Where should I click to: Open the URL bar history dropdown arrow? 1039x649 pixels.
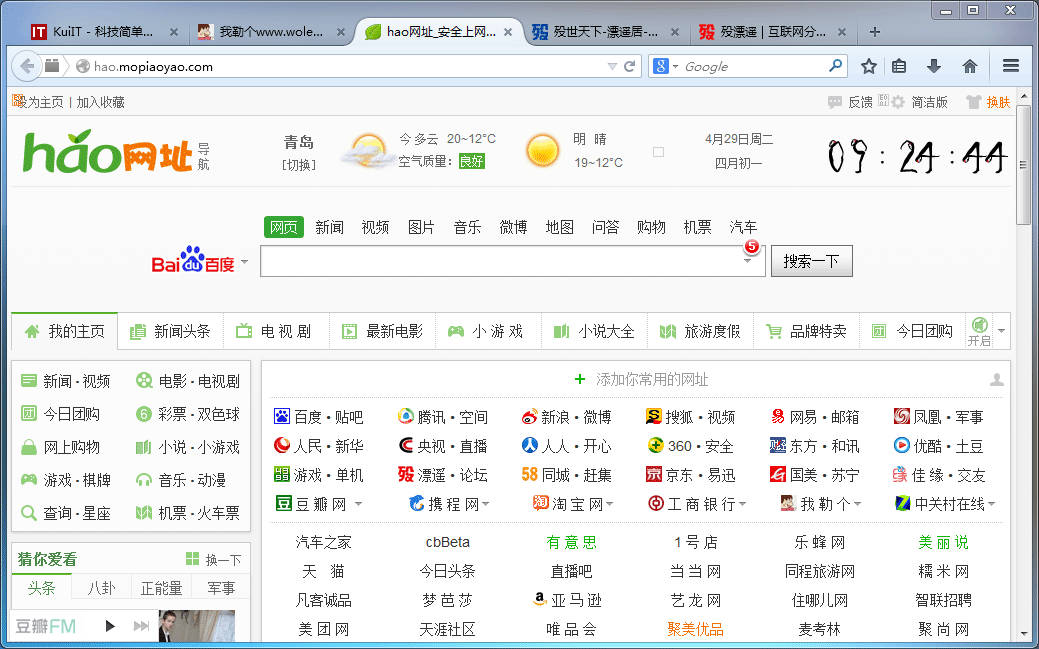612,66
